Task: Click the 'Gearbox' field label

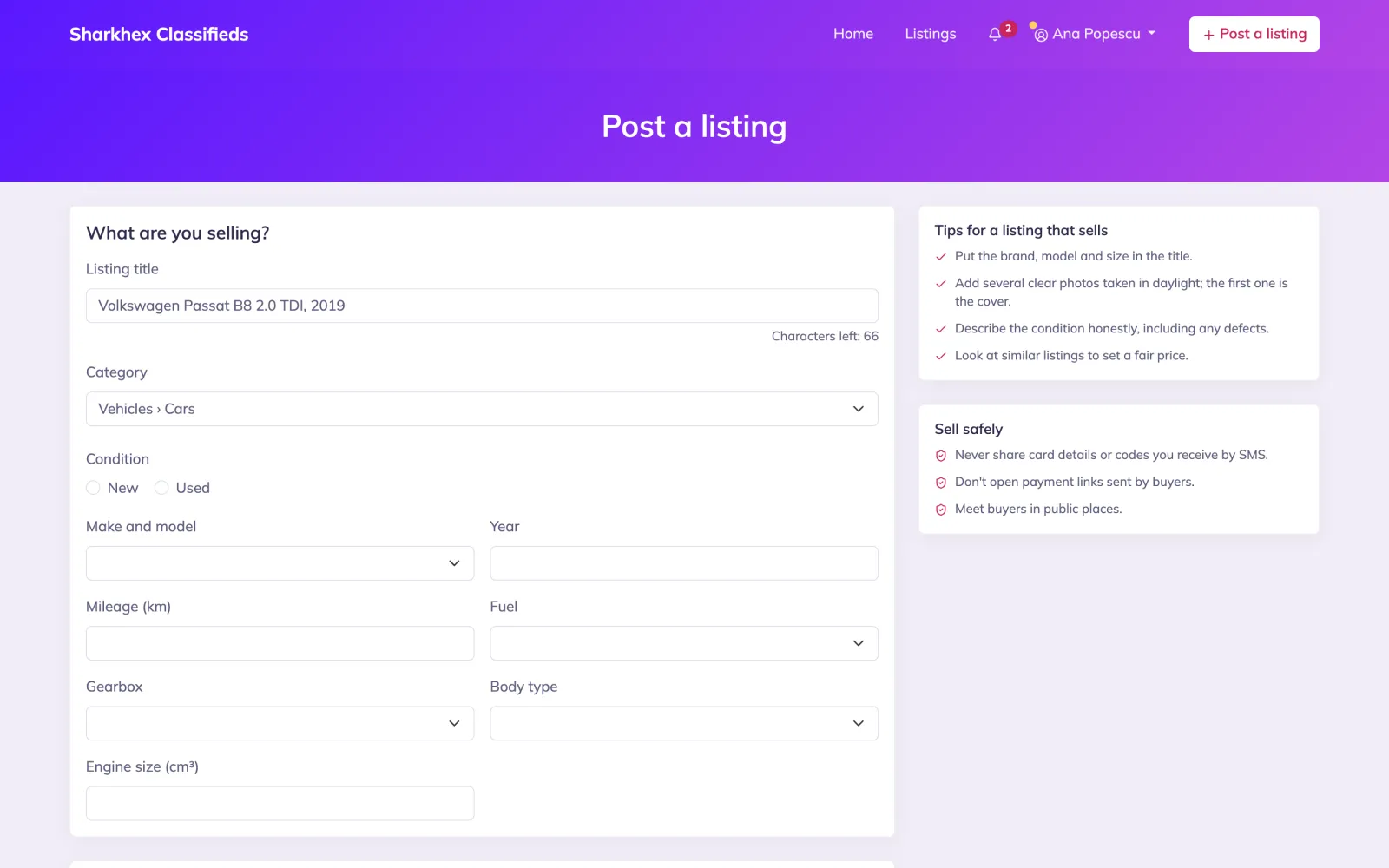Action: click(115, 687)
